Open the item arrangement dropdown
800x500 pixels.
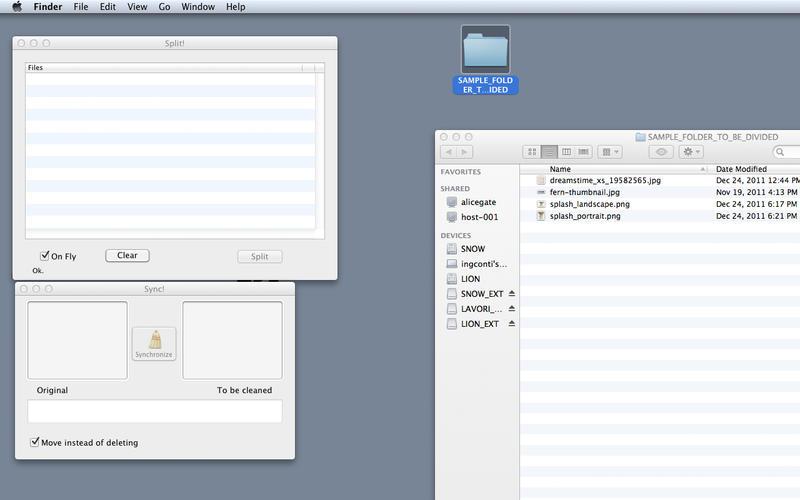coord(610,151)
